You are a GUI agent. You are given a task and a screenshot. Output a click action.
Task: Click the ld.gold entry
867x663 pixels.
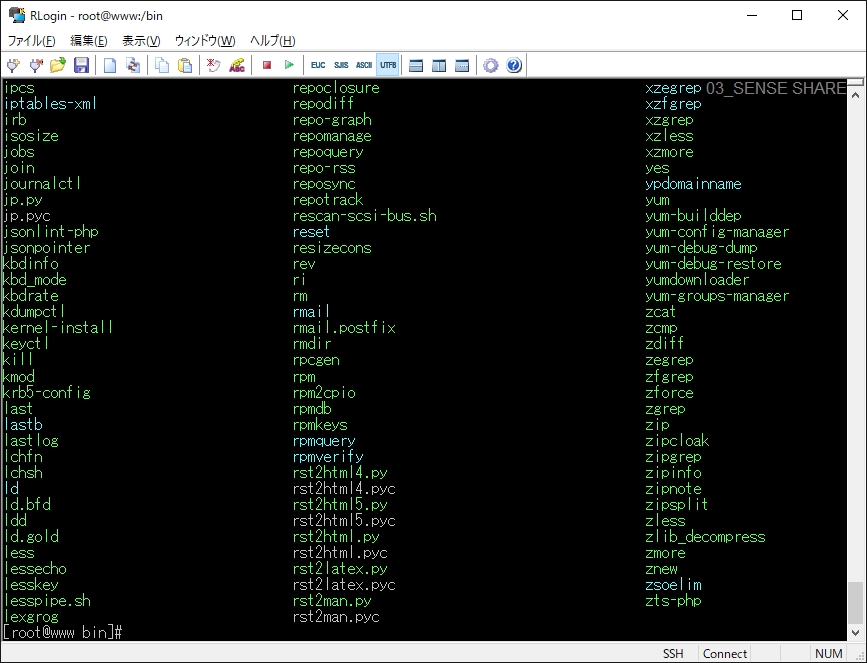tap(31, 536)
